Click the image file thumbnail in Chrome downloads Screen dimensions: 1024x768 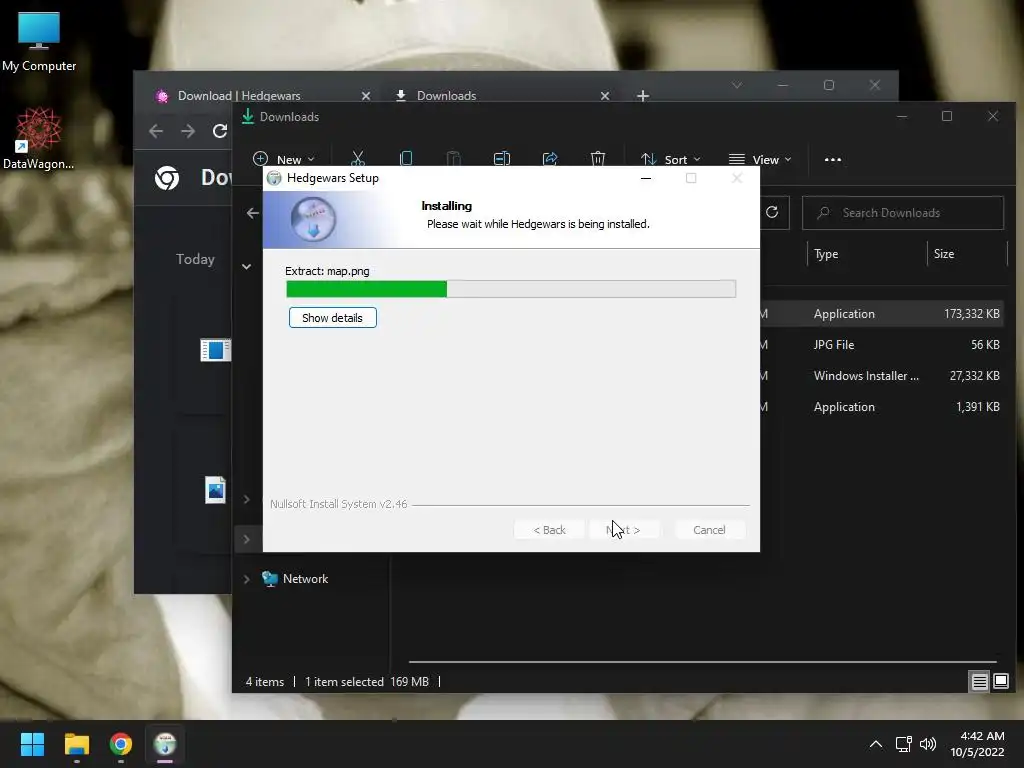point(215,490)
